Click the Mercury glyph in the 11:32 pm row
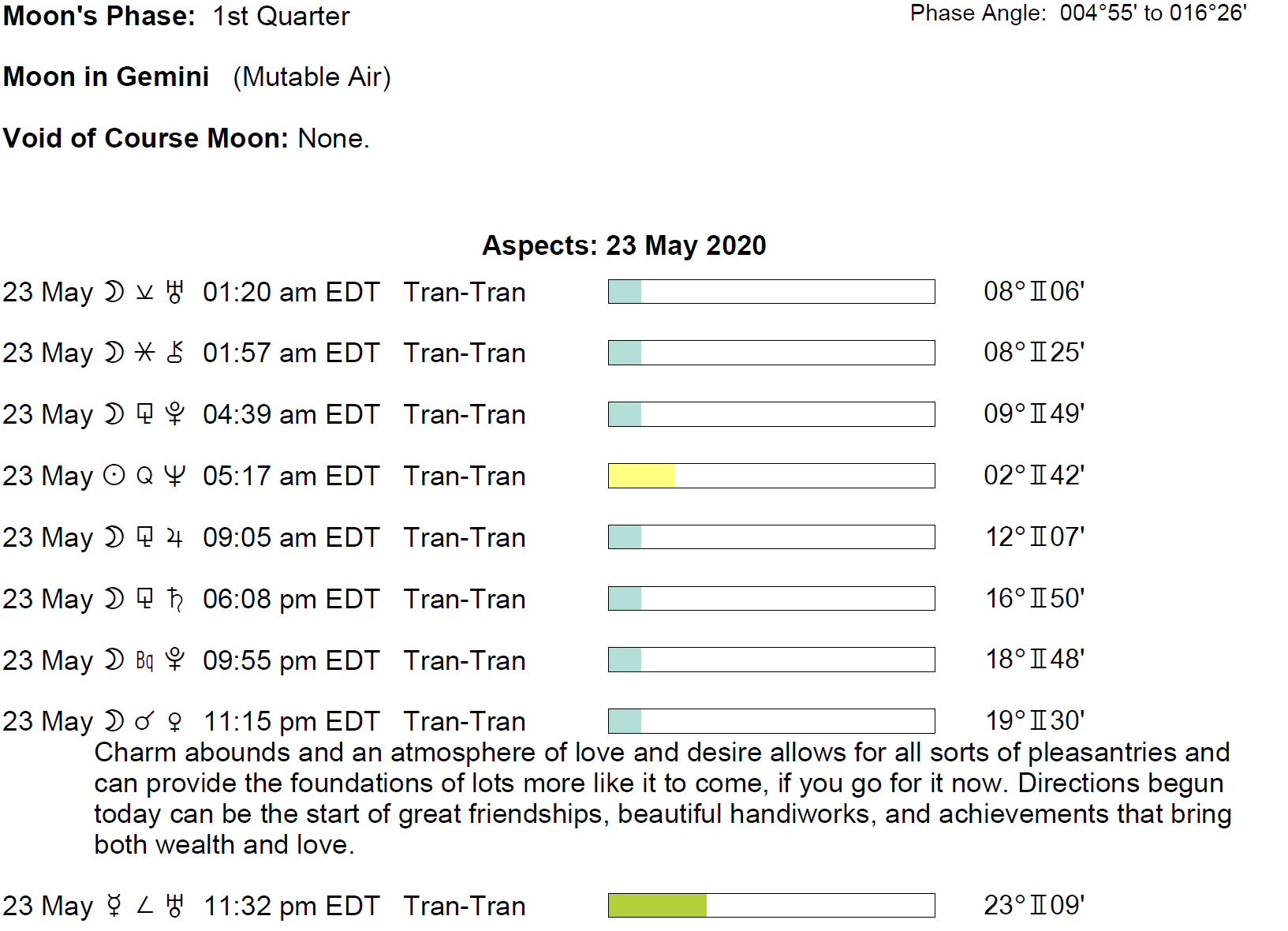Image resolution: width=1288 pixels, height=931 pixels. (114, 907)
